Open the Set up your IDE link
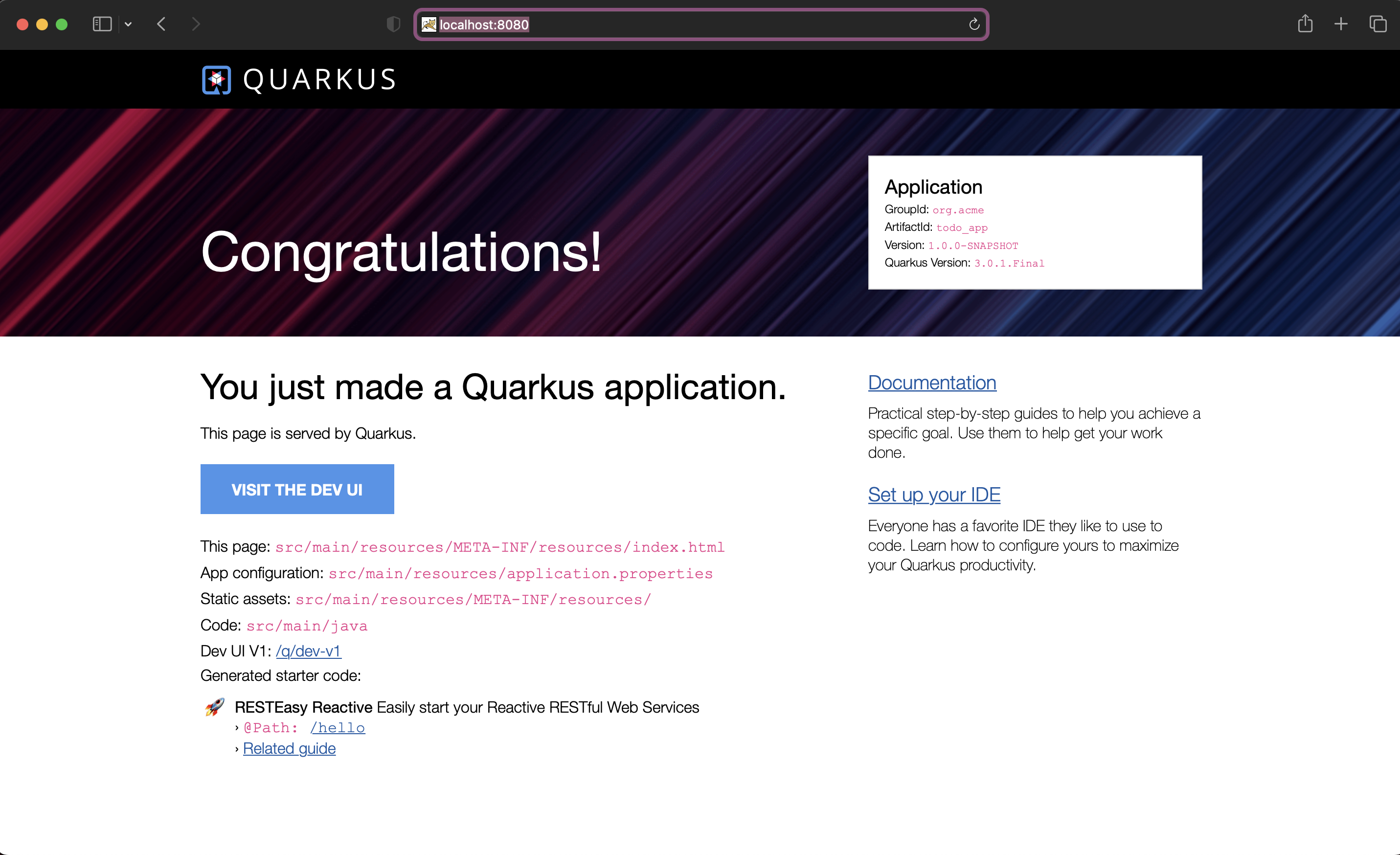1400x855 pixels. tap(933, 495)
